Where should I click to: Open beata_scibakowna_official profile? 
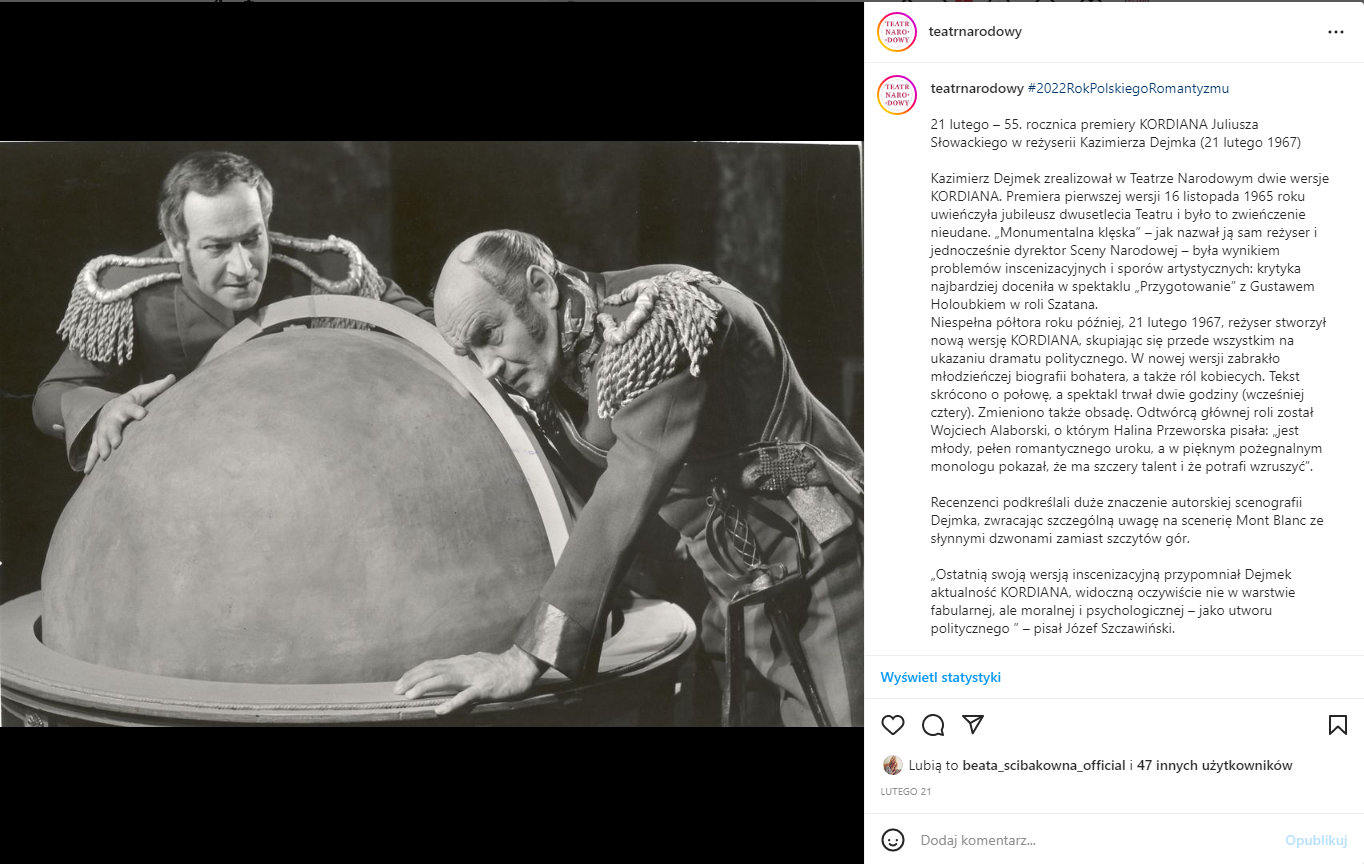click(1044, 765)
